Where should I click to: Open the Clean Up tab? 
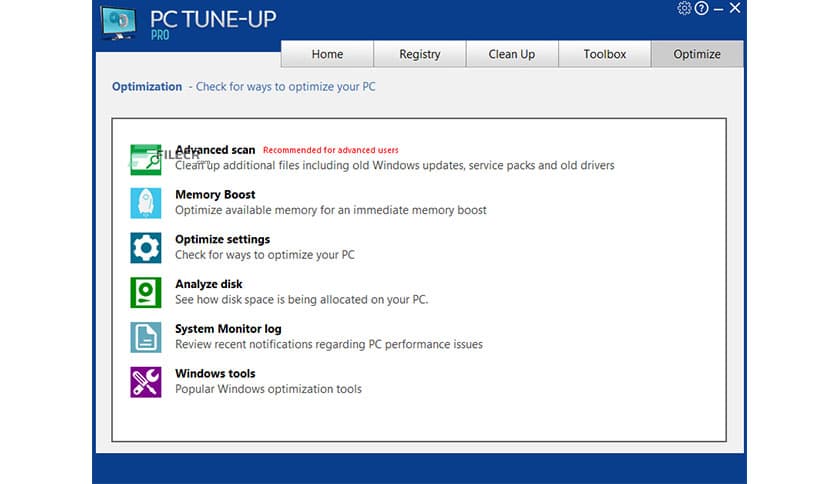tap(512, 54)
